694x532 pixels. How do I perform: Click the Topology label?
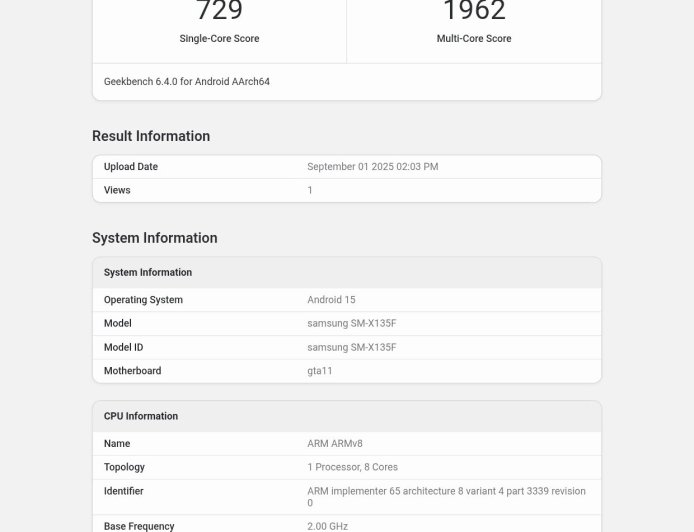[x=124, y=467]
